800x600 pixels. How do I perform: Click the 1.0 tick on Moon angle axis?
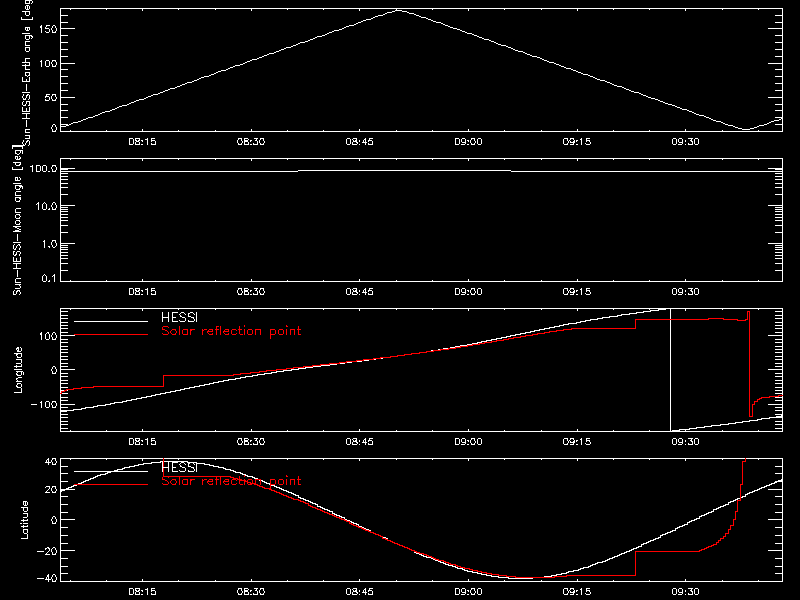[49, 244]
